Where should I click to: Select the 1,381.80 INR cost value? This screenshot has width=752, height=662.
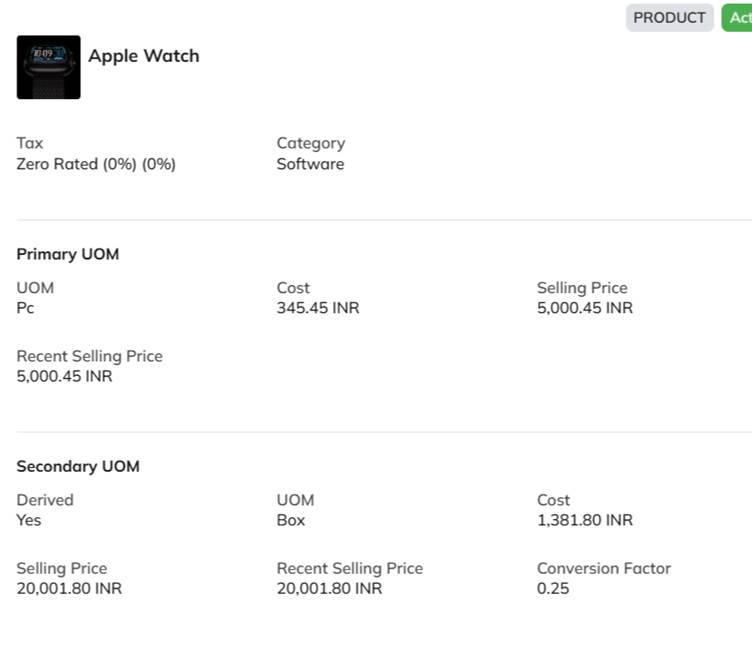tap(585, 520)
